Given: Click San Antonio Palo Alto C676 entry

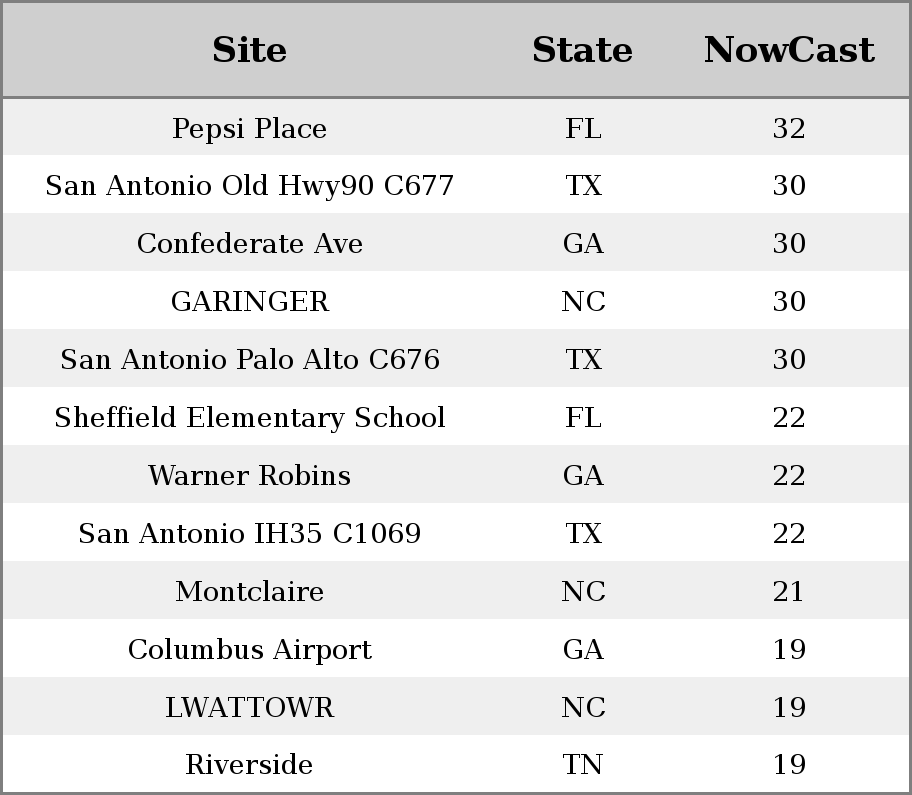Looking at the screenshot, I should click(x=250, y=359).
